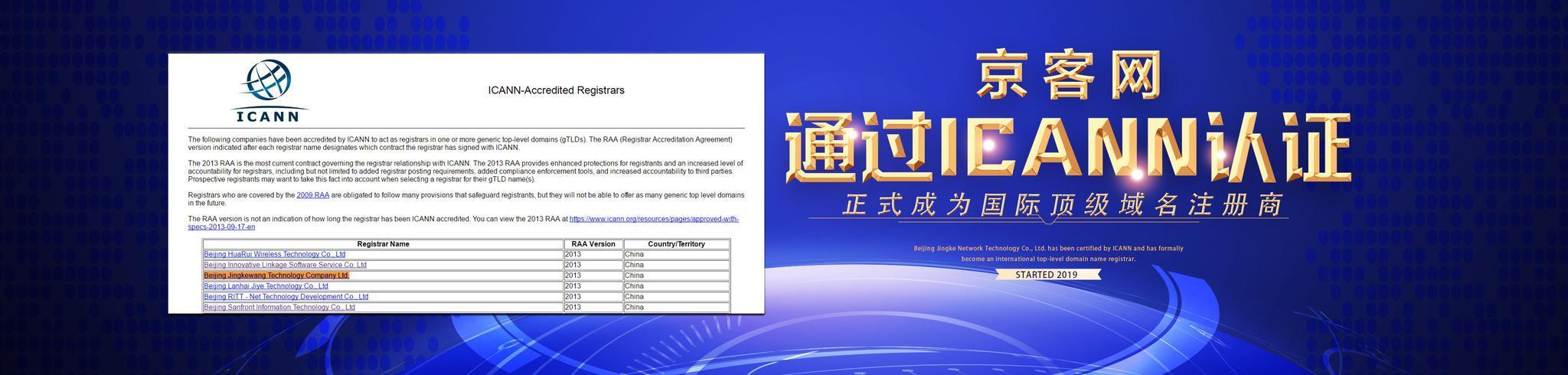Open Beijing Innovative Linkage Software Service link
1568x375 pixels.
[285, 265]
